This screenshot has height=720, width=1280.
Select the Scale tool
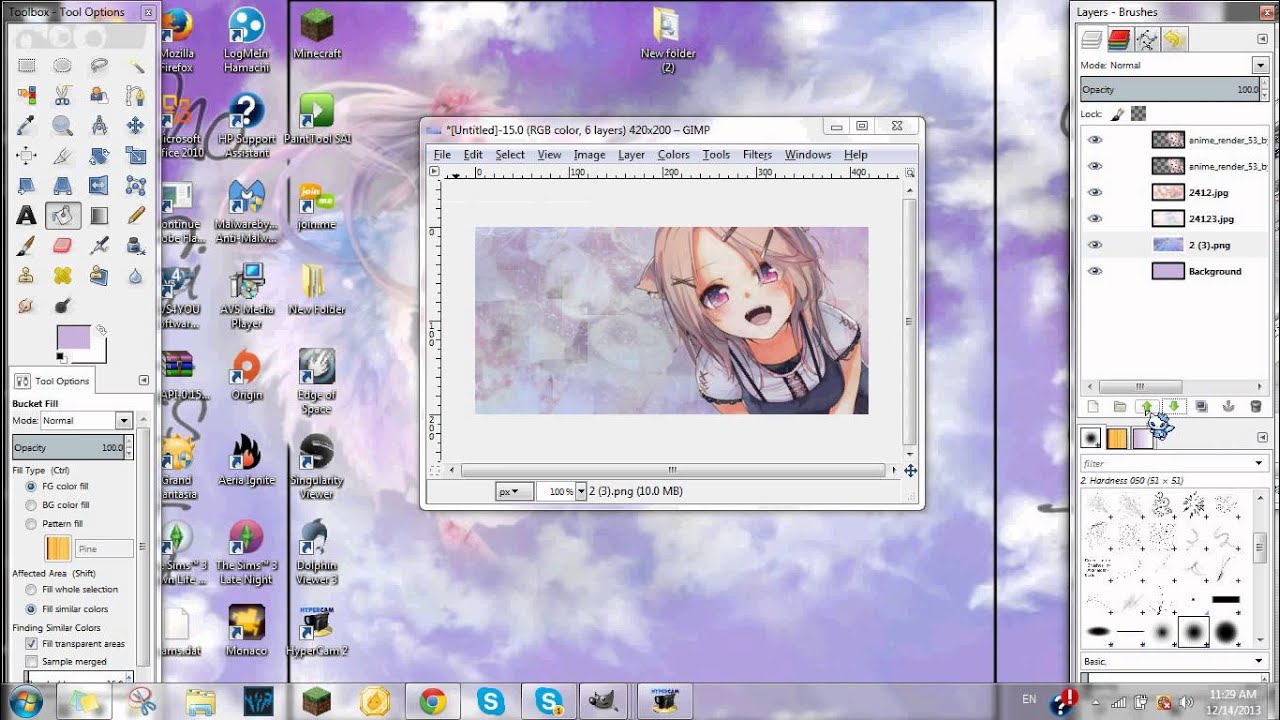(x=136, y=156)
